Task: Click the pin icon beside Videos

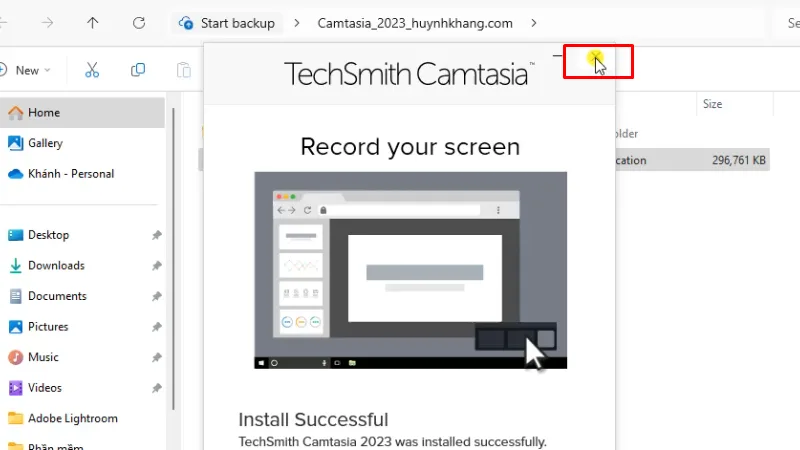Action: pyautogui.click(x=156, y=388)
